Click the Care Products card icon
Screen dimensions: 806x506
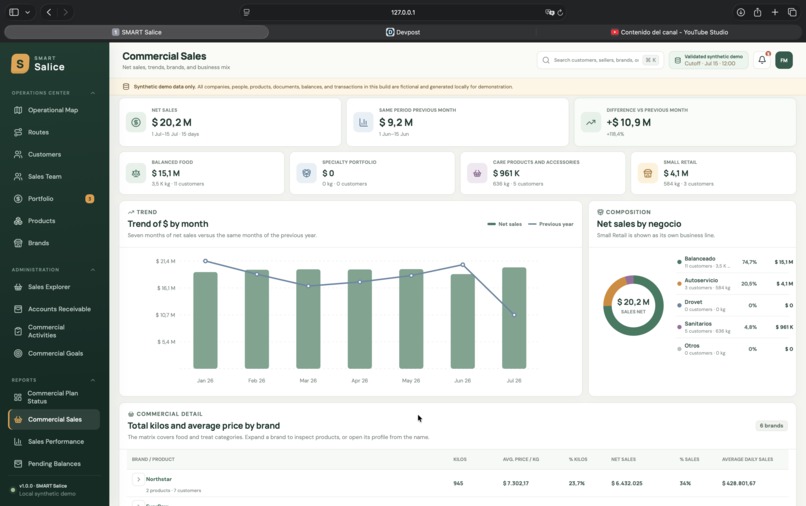(x=477, y=173)
